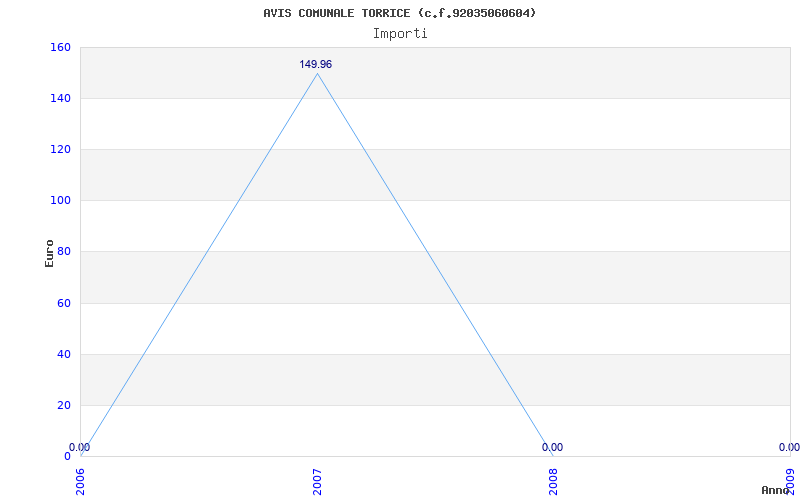Click the 100 y-axis tick label
The image size is (800, 500).
pyautogui.click(x=60, y=201)
